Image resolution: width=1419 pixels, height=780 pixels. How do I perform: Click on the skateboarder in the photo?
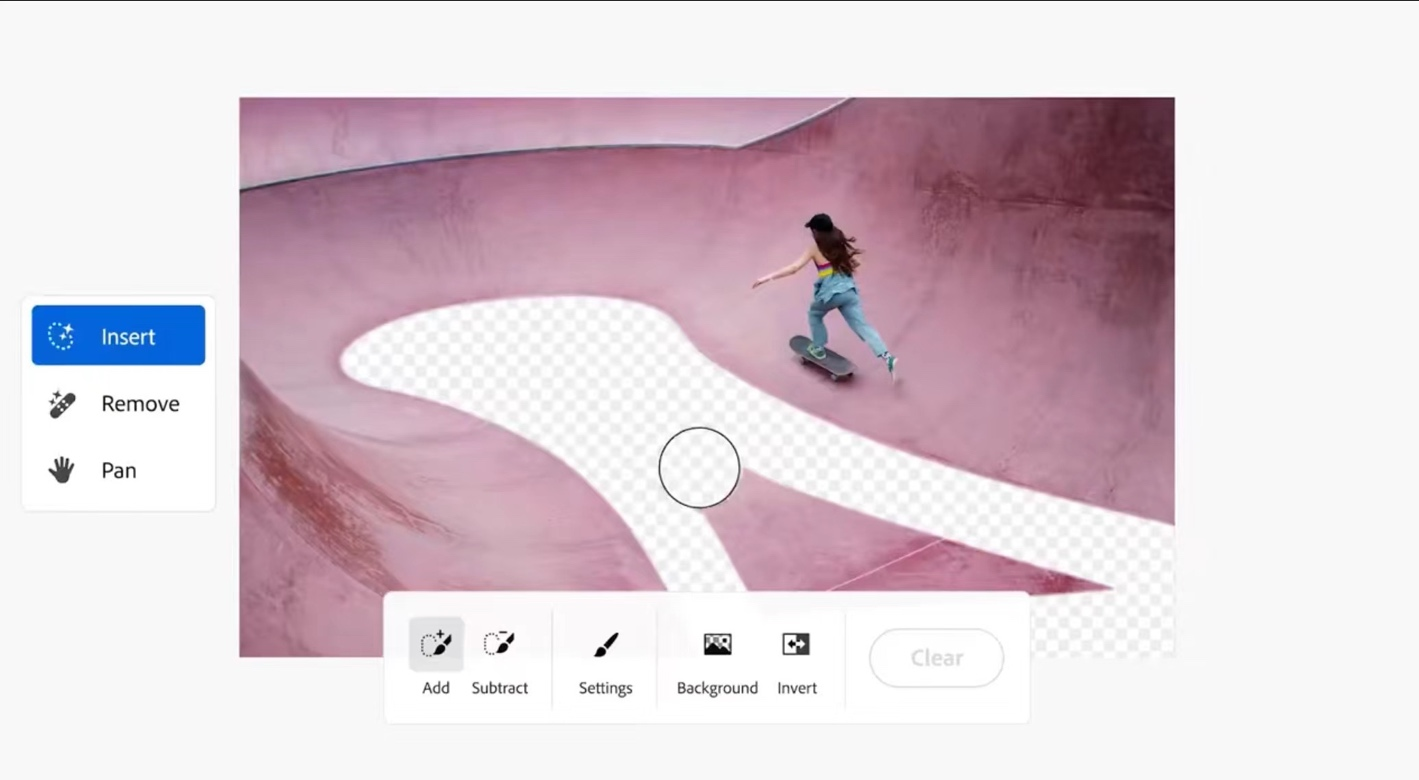[x=833, y=290]
